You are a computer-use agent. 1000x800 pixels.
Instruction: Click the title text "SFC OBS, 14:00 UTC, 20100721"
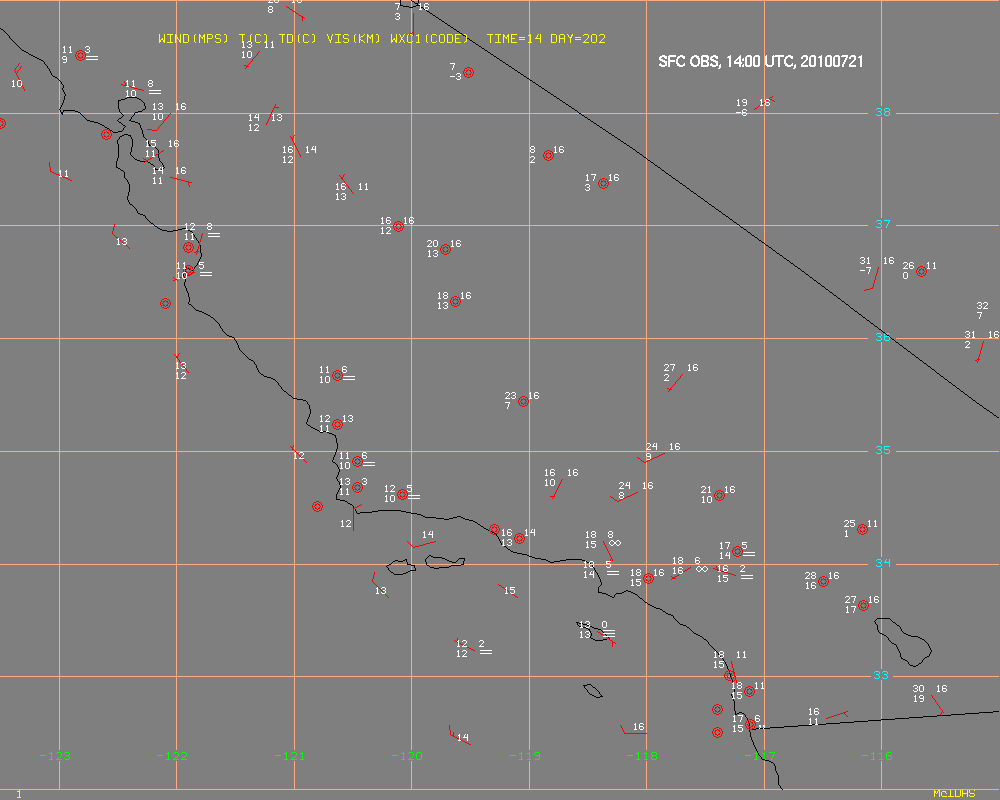pos(761,62)
